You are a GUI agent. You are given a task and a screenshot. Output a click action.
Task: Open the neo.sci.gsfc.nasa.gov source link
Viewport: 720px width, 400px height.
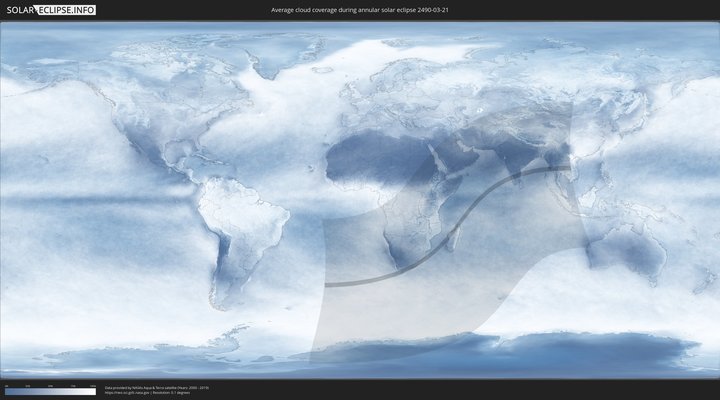(x=130, y=392)
